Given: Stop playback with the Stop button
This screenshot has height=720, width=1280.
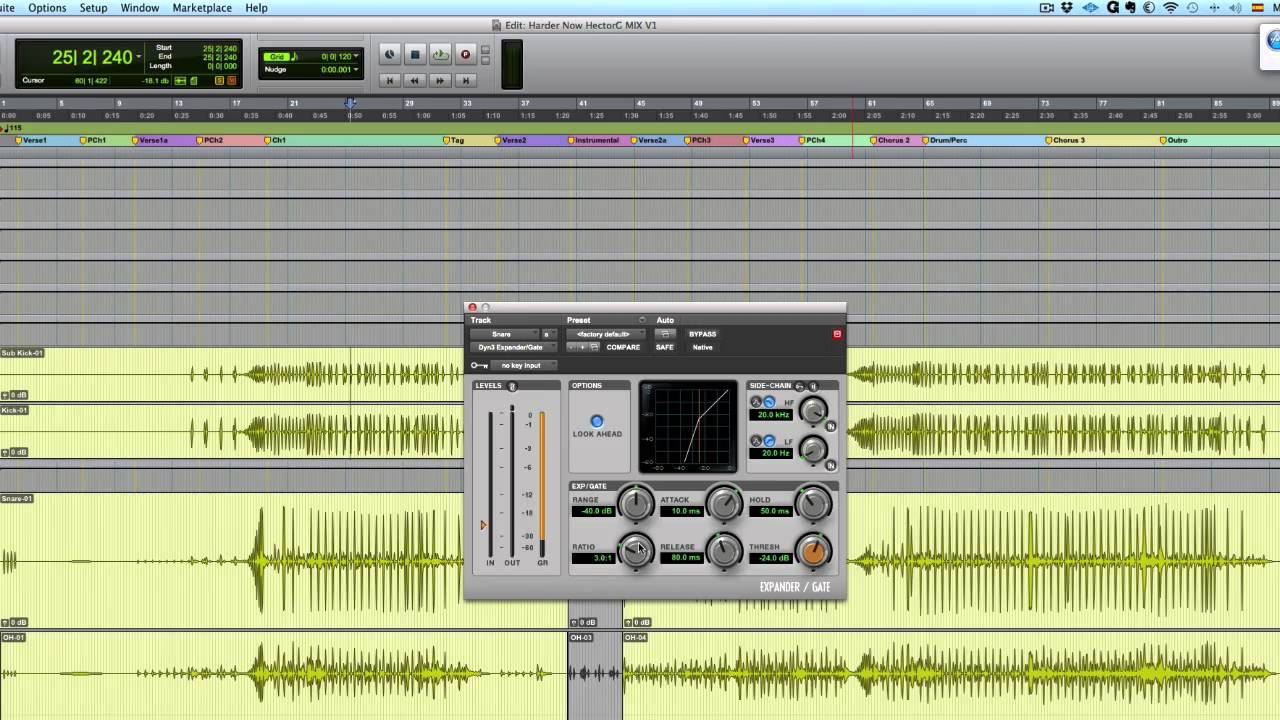Looking at the screenshot, I should (415, 54).
